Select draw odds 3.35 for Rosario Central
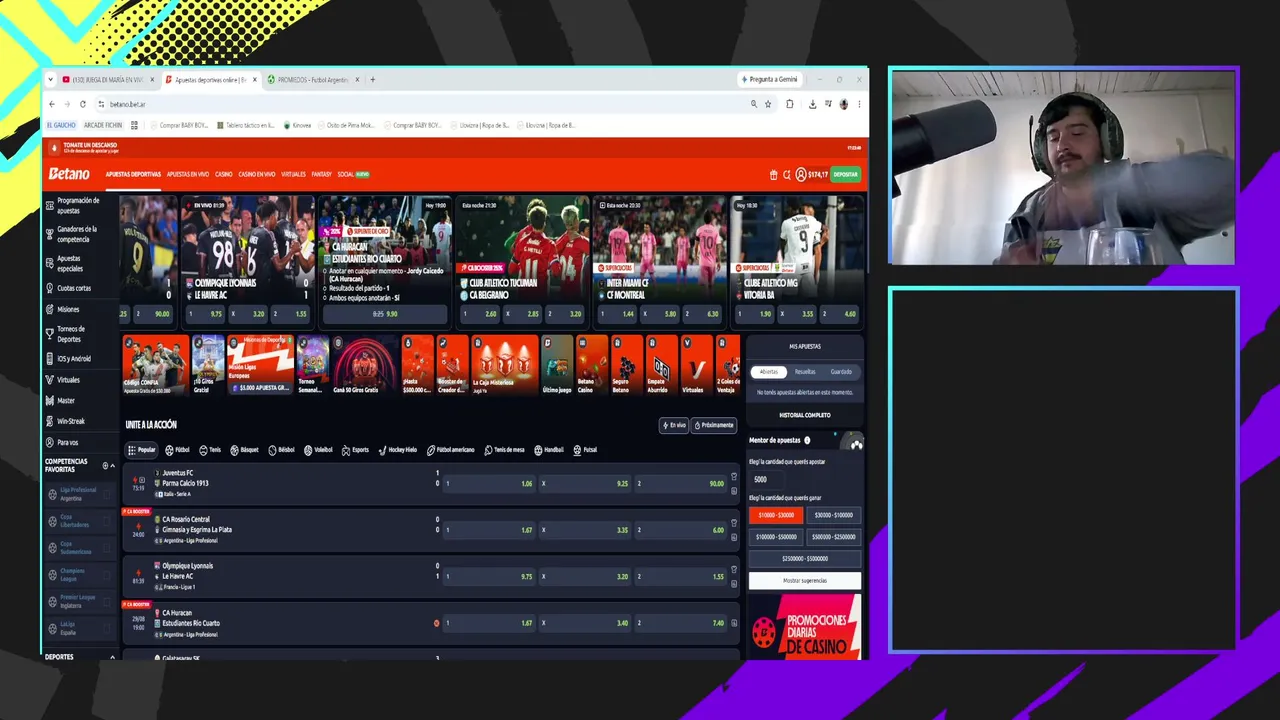This screenshot has width=1280, height=720. click(585, 530)
